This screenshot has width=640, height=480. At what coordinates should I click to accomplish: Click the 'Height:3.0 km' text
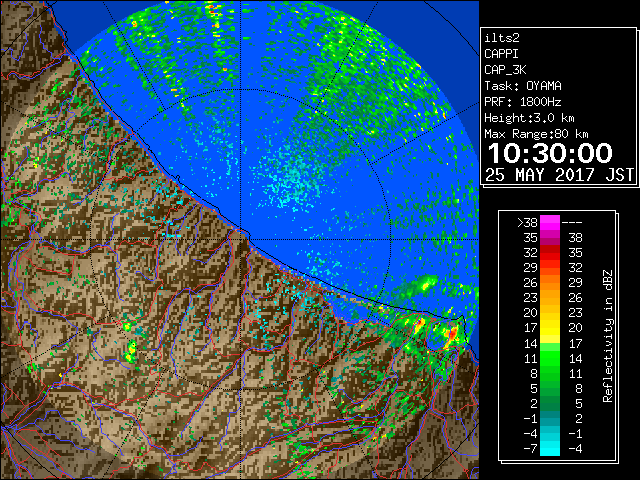(529, 118)
